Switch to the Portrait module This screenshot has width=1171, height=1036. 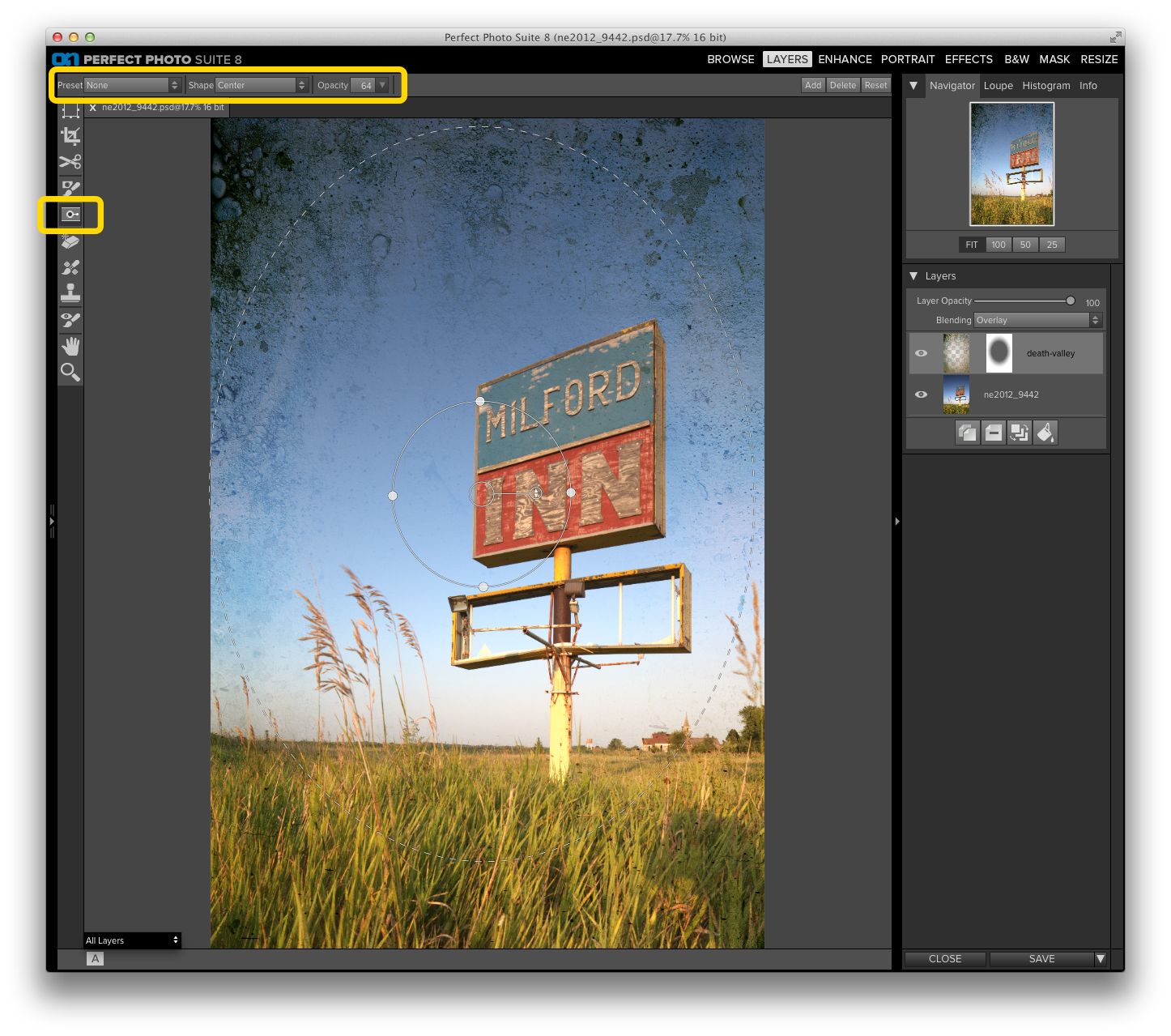click(908, 59)
